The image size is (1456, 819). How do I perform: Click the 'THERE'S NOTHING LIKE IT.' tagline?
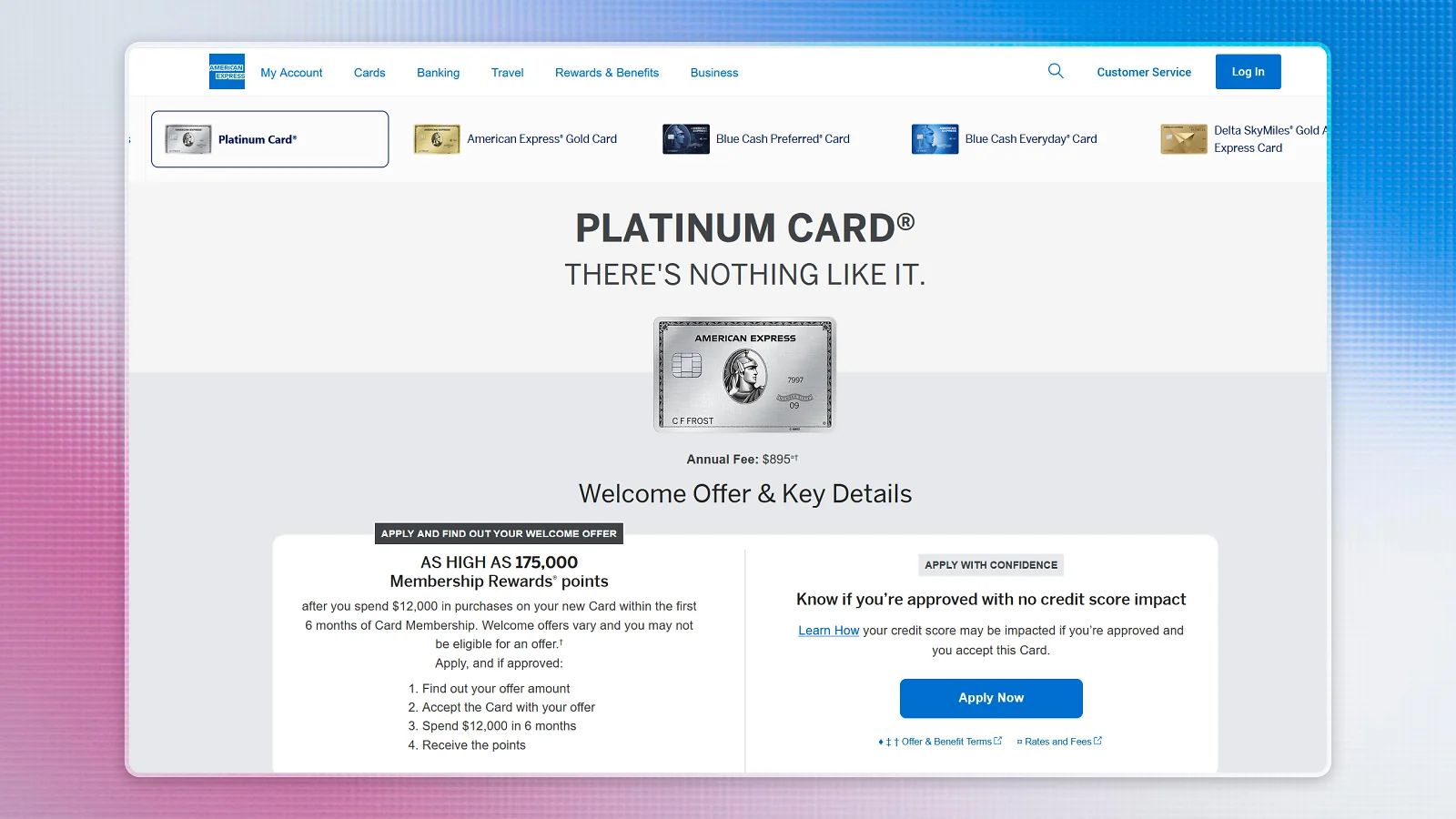tap(745, 275)
